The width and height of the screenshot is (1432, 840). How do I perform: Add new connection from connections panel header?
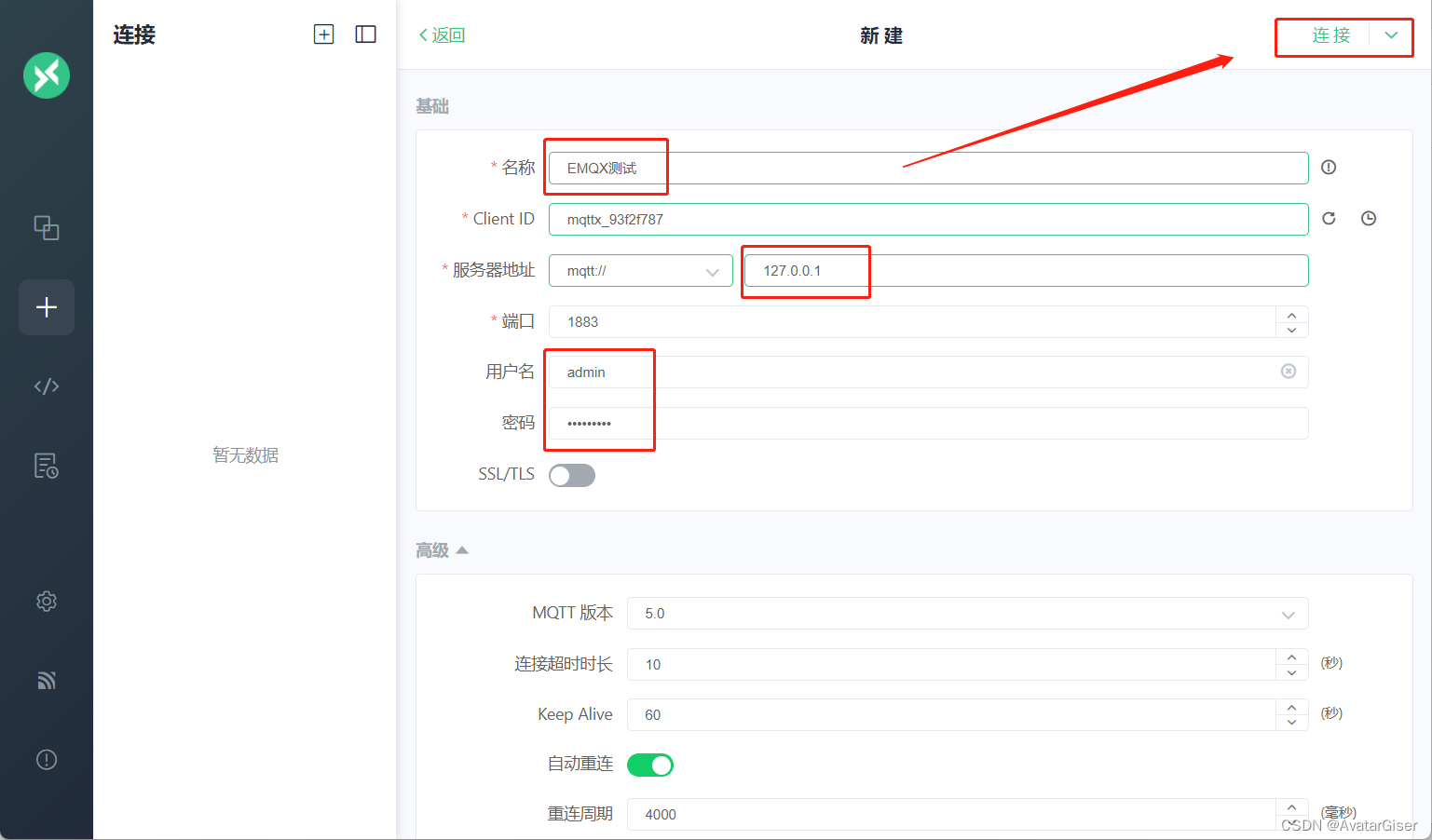(323, 34)
